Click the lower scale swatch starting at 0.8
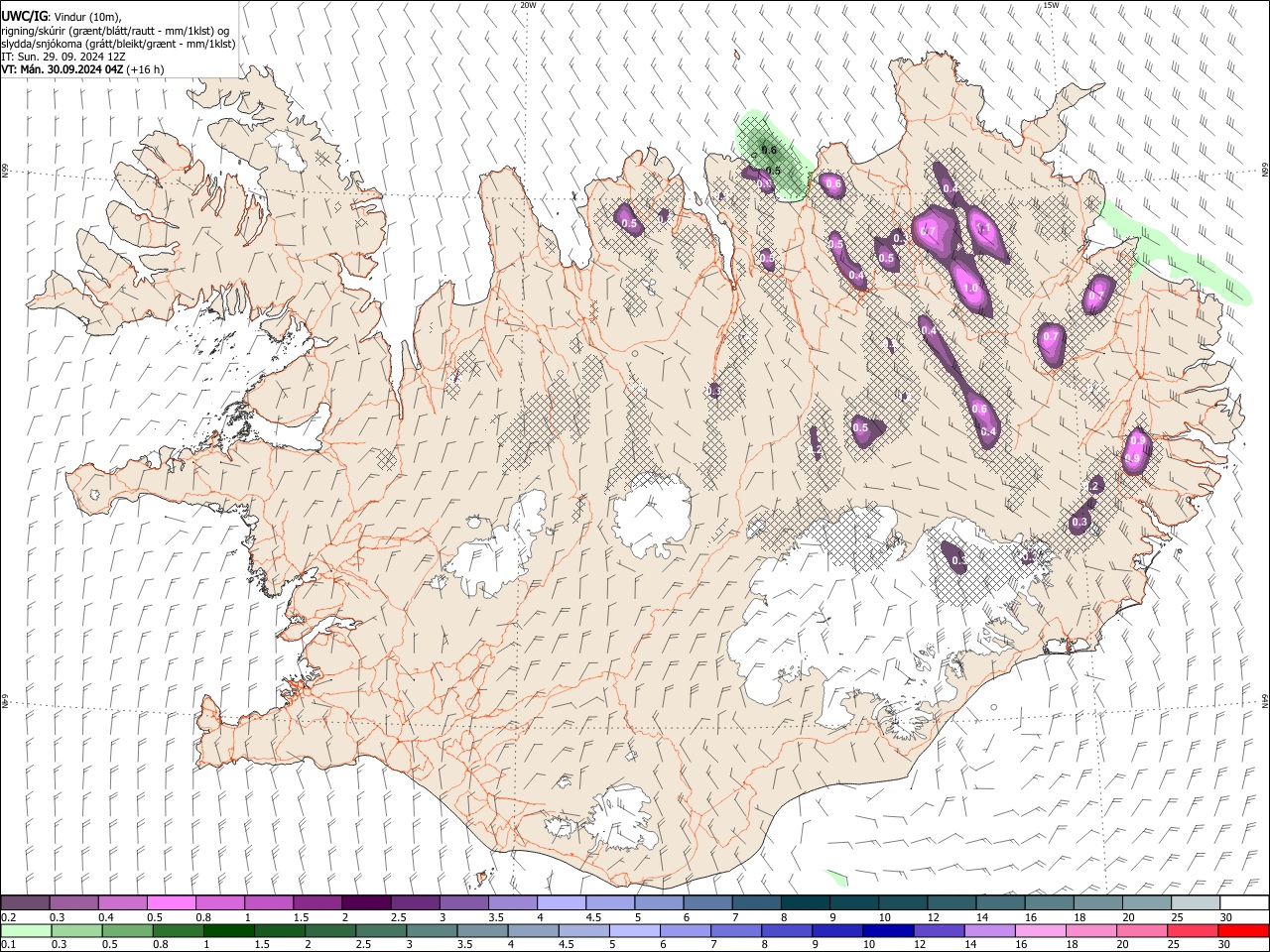 178,930
